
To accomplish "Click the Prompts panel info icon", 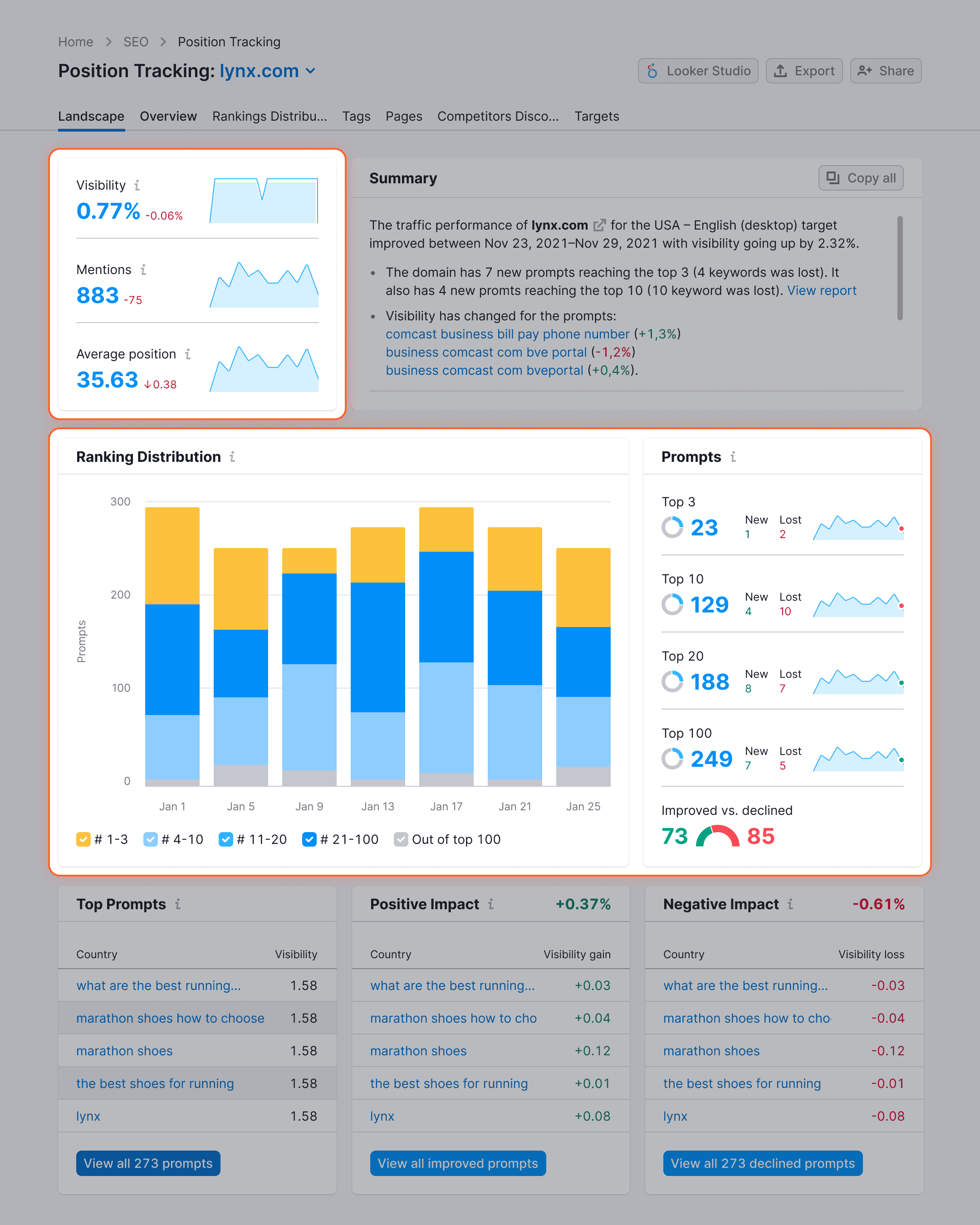I will [x=733, y=456].
